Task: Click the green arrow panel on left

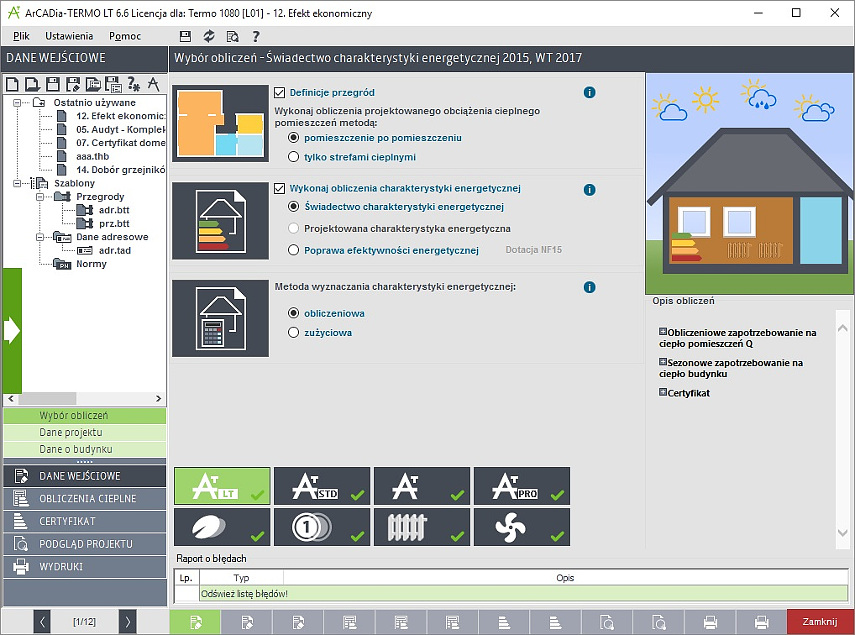Action: tap(12, 330)
